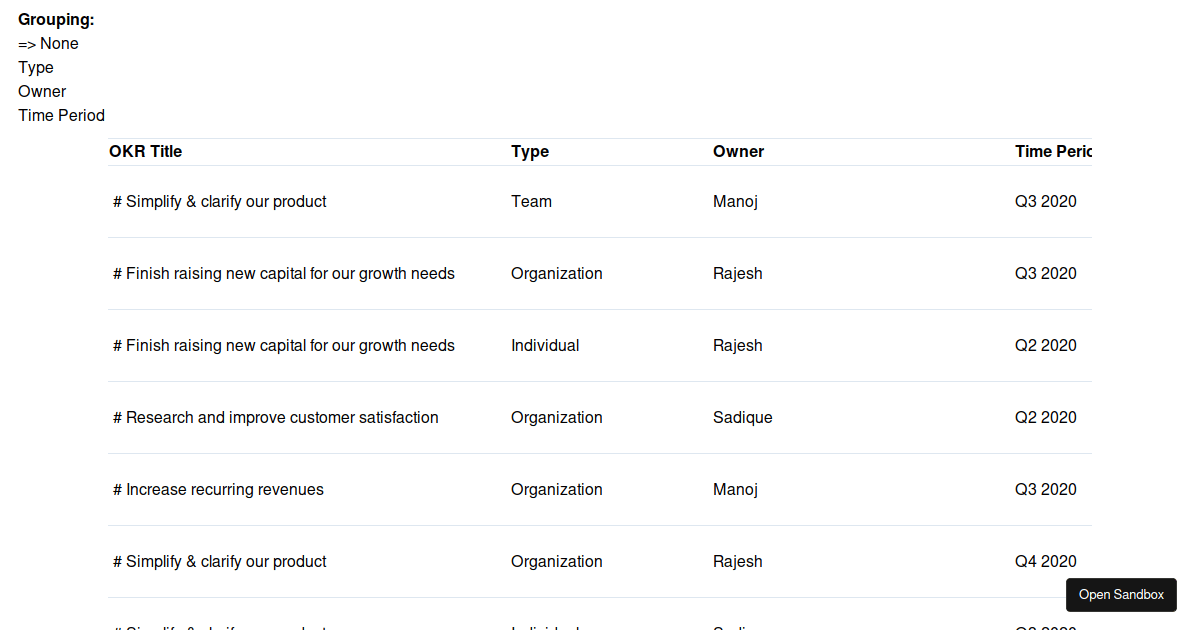Choose Type in the Grouping list
This screenshot has width=1200, height=630.
point(36,67)
